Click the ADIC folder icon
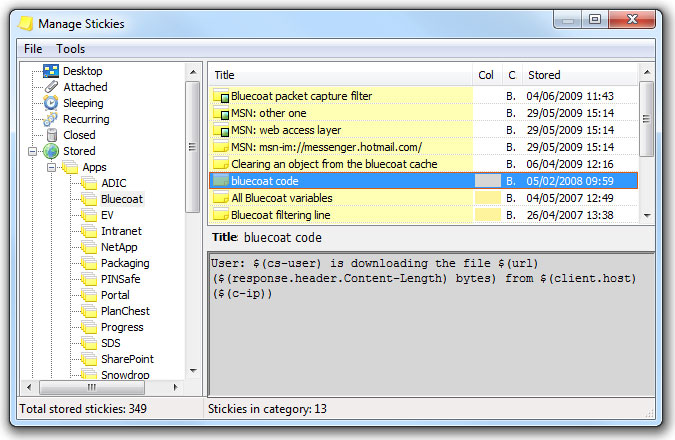This screenshot has width=675, height=440. [x=89, y=183]
